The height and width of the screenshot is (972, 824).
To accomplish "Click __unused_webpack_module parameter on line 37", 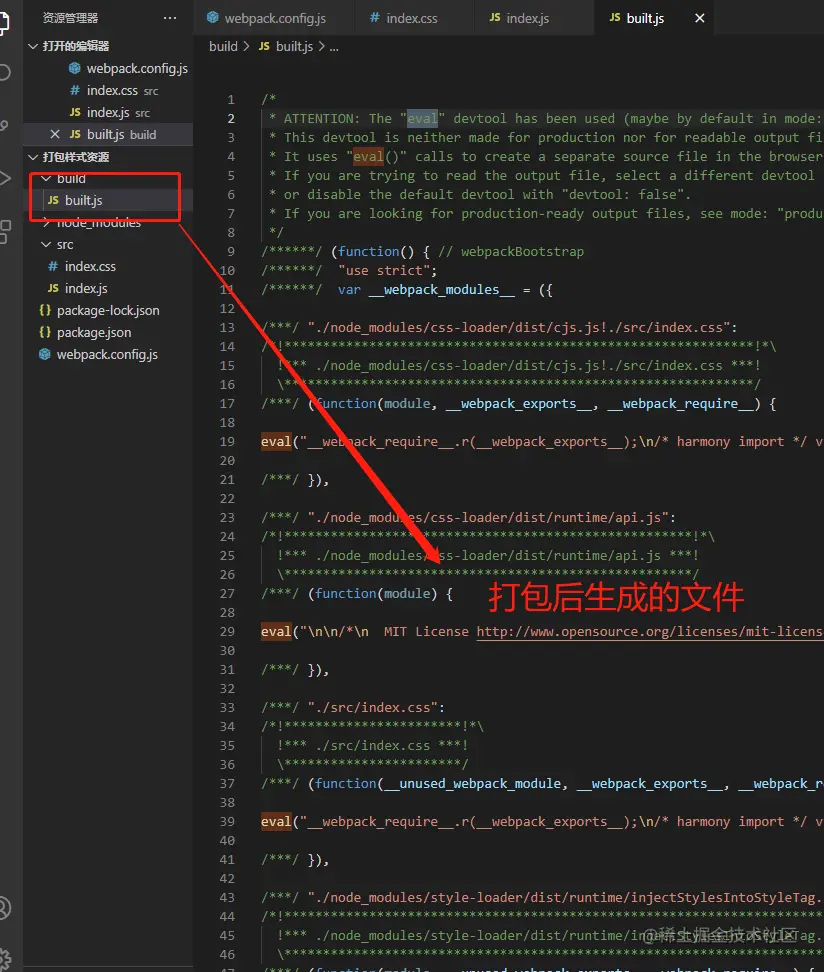I will pyautogui.click(x=472, y=784).
